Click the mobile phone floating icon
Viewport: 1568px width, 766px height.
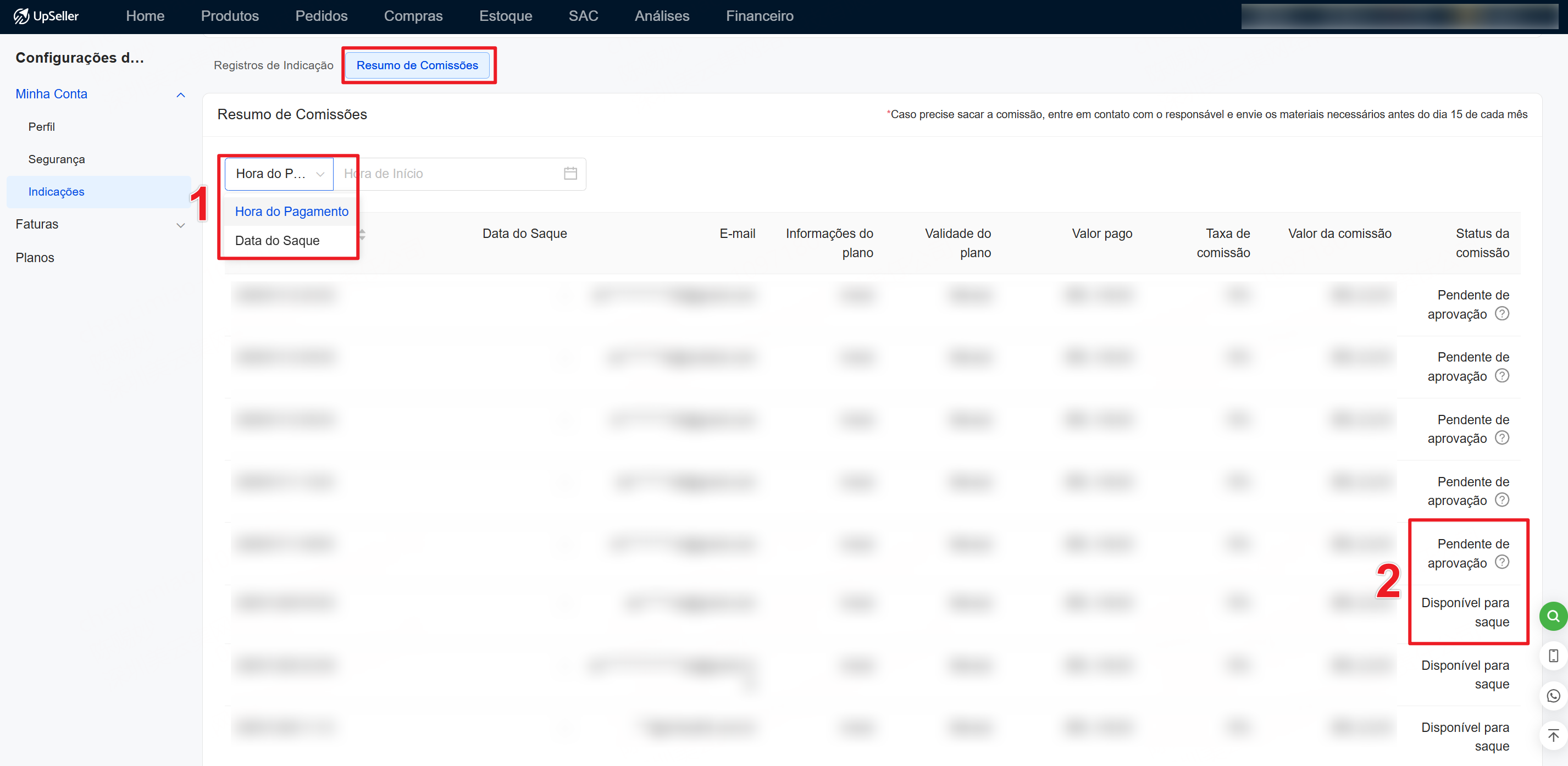click(x=1553, y=655)
